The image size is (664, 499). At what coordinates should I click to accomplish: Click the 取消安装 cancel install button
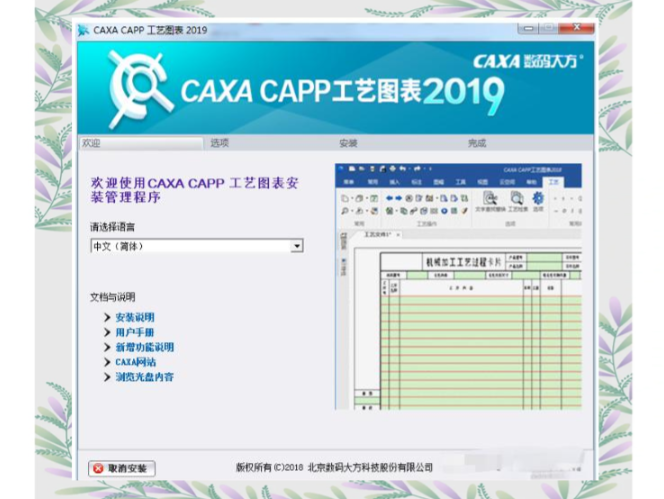122,468
